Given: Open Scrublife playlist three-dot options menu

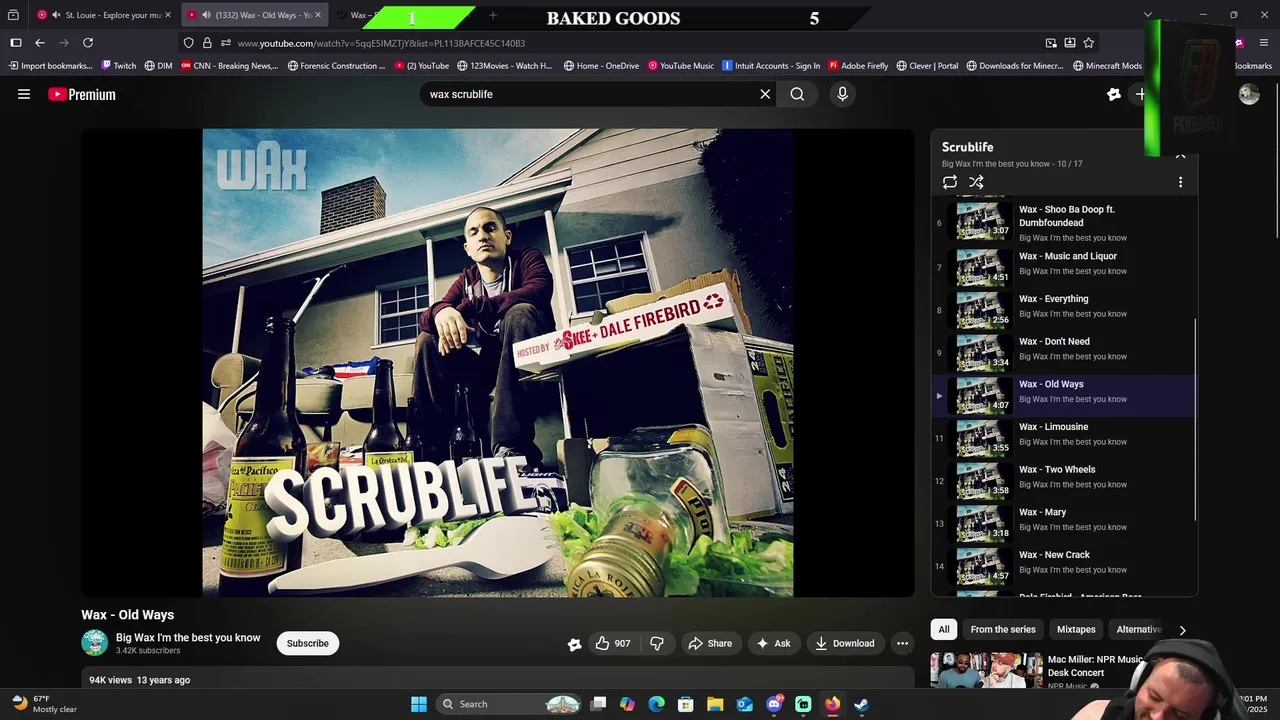Looking at the screenshot, I should (1180, 182).
